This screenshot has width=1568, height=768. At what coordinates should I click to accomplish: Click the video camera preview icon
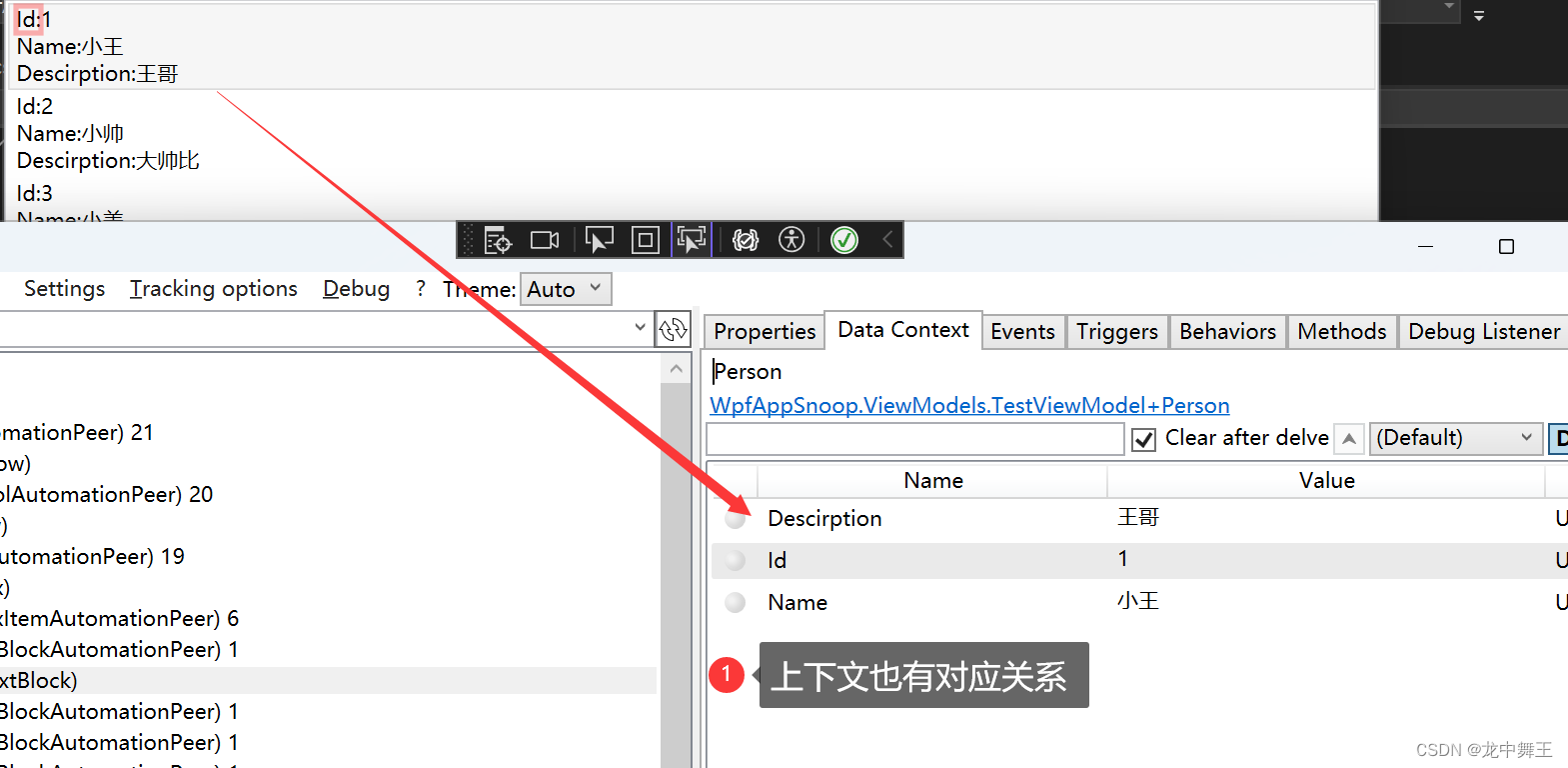click(545, 240)
